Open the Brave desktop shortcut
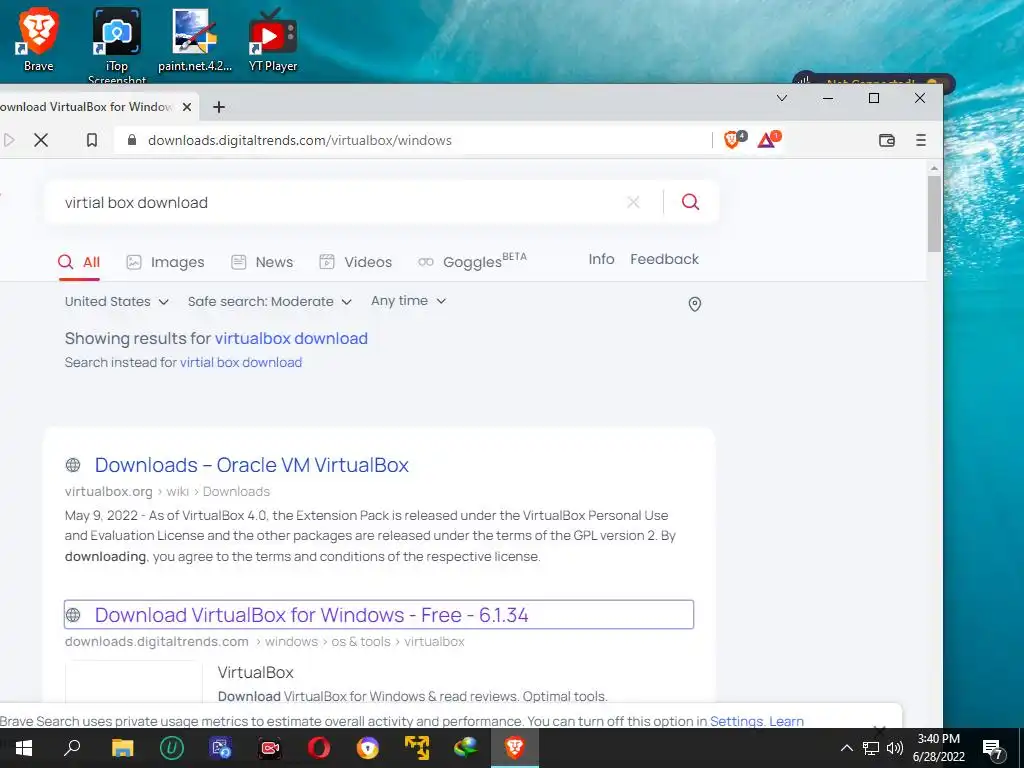This screenshot has height=768, width=1024. point(38,40)
